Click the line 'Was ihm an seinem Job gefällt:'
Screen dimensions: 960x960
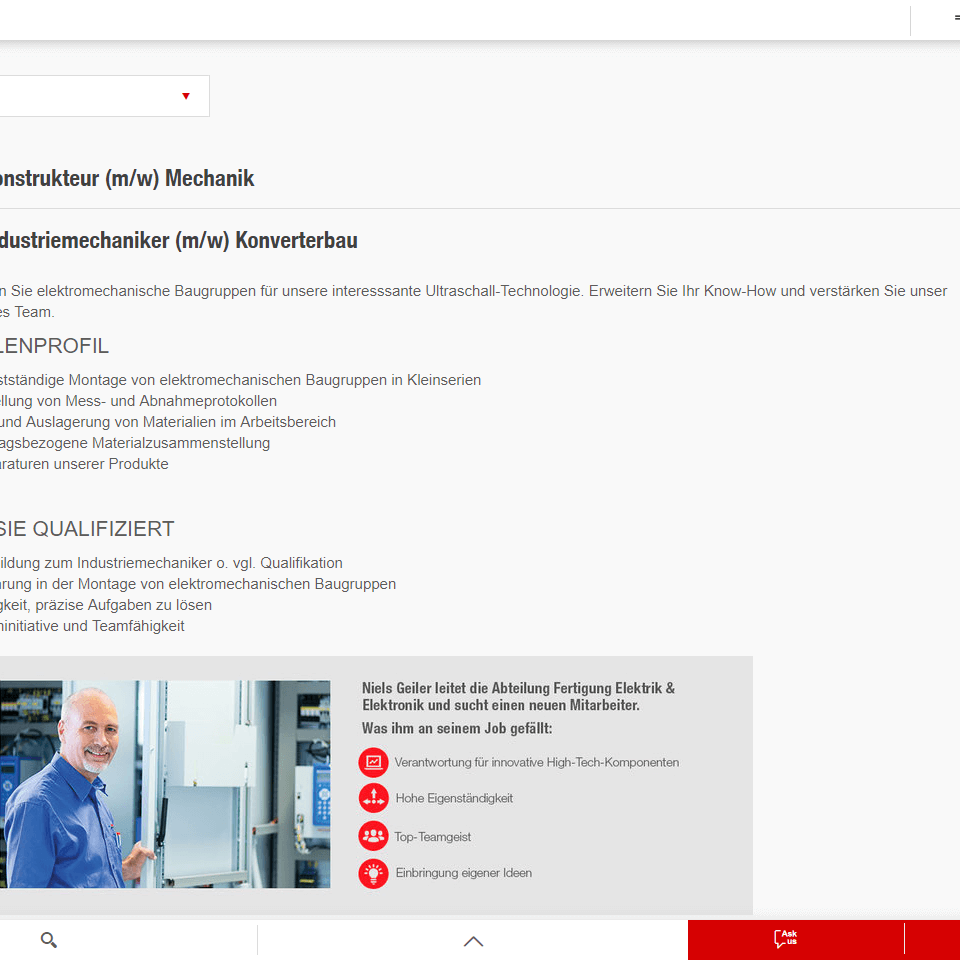tap(457, 729)
